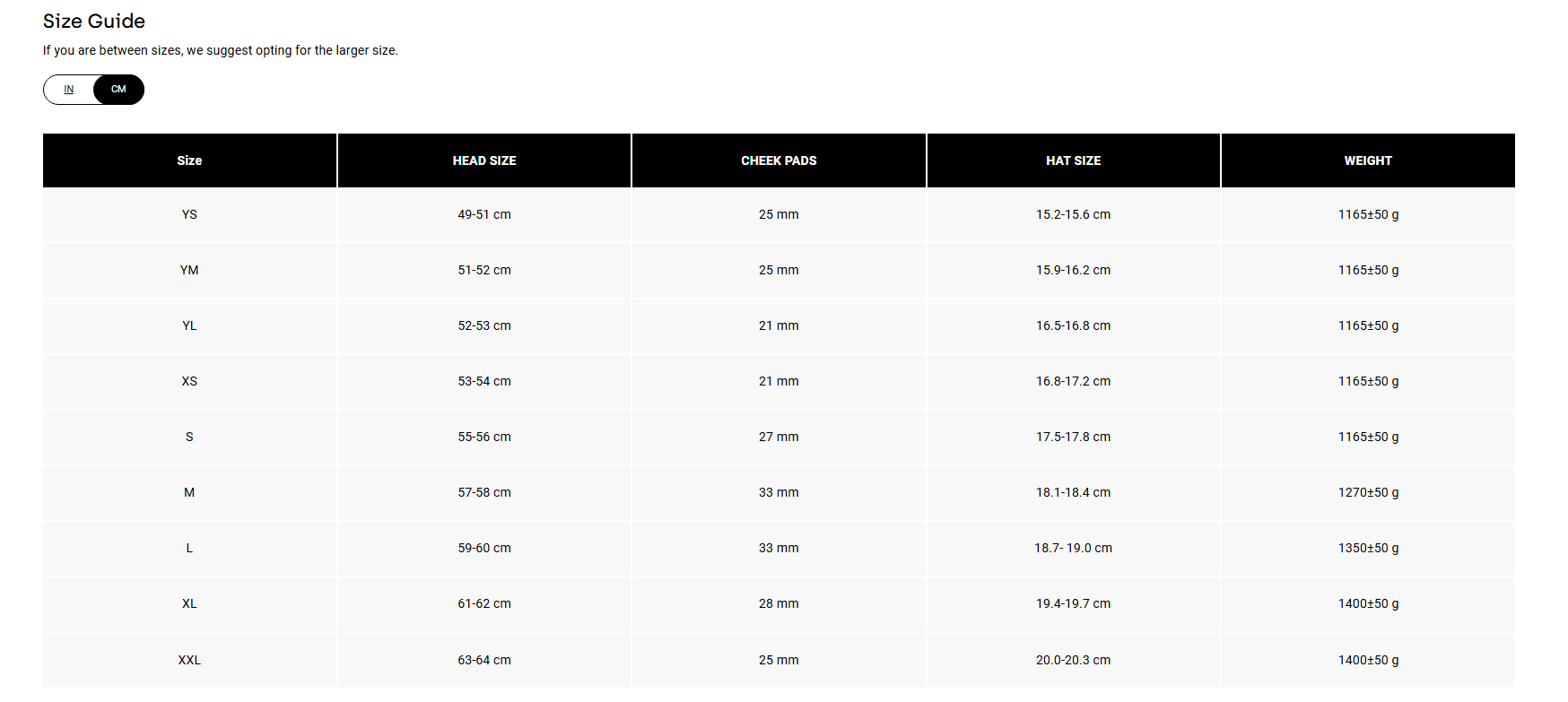Click the CHEEK PADS column header
The height and width of the screenshot is (702, 1568).
779,160
